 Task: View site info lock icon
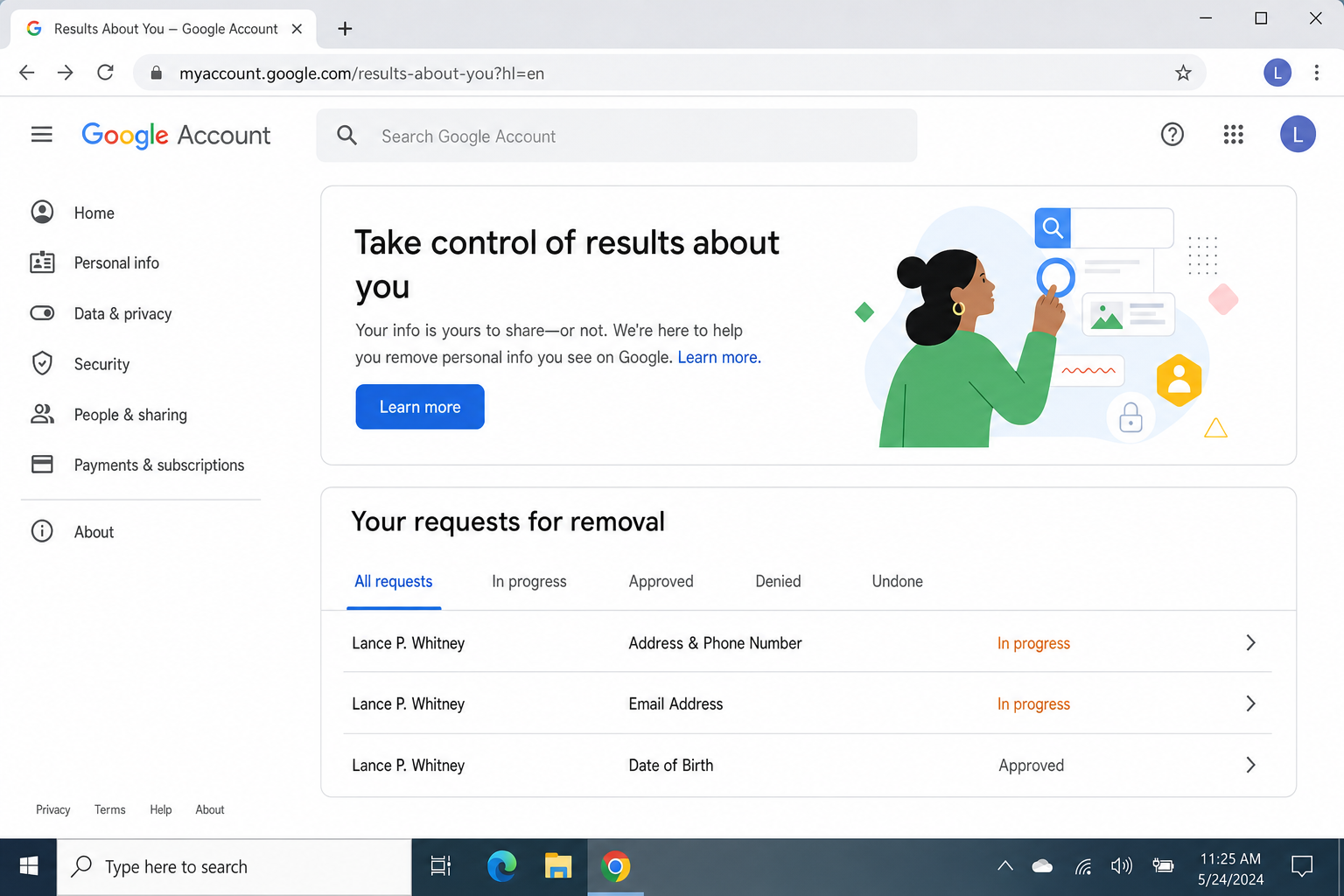coord(157,73)
